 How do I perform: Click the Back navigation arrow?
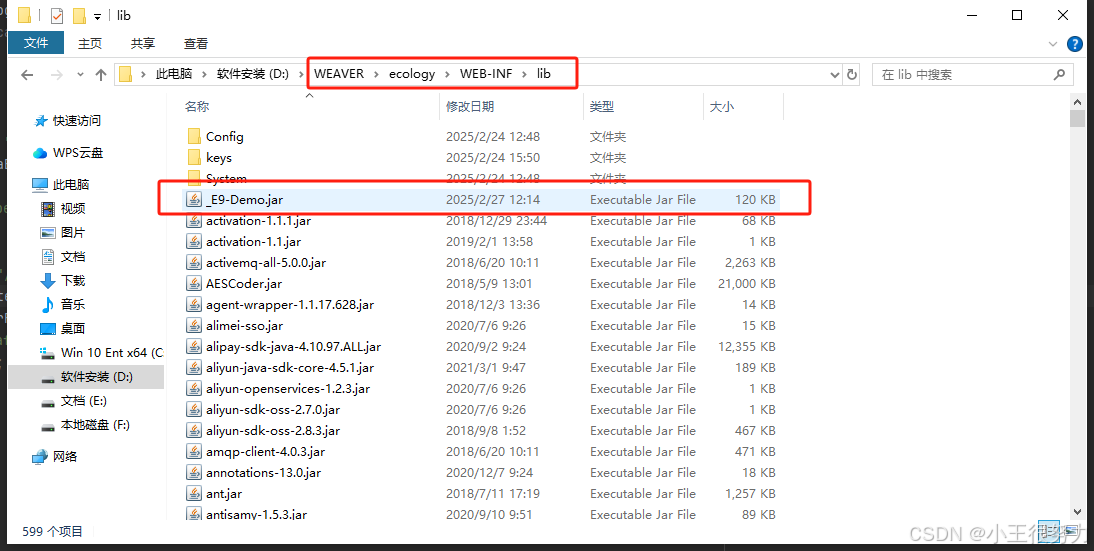tap(27, 75)
